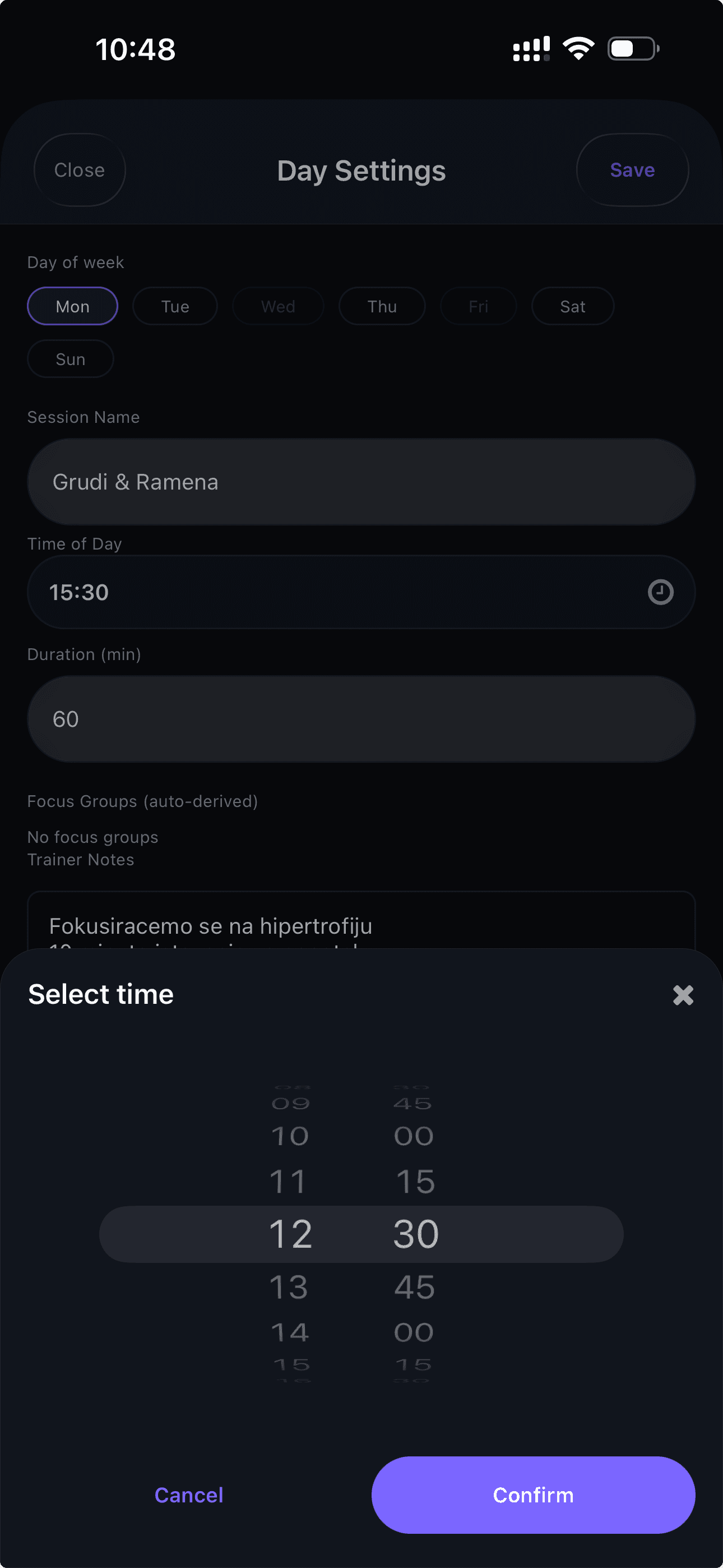Choose 15 minutes above selected row
This screenshot has width=723, height=1568.
click(415, 1182)
